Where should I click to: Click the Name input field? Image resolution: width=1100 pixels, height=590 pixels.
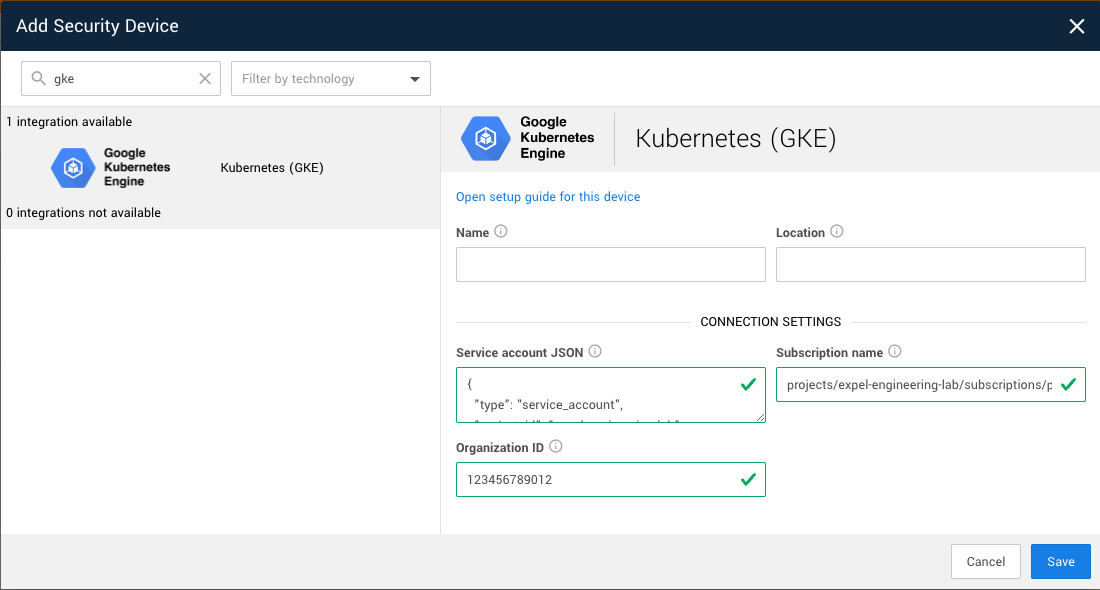tap(610, 264)
